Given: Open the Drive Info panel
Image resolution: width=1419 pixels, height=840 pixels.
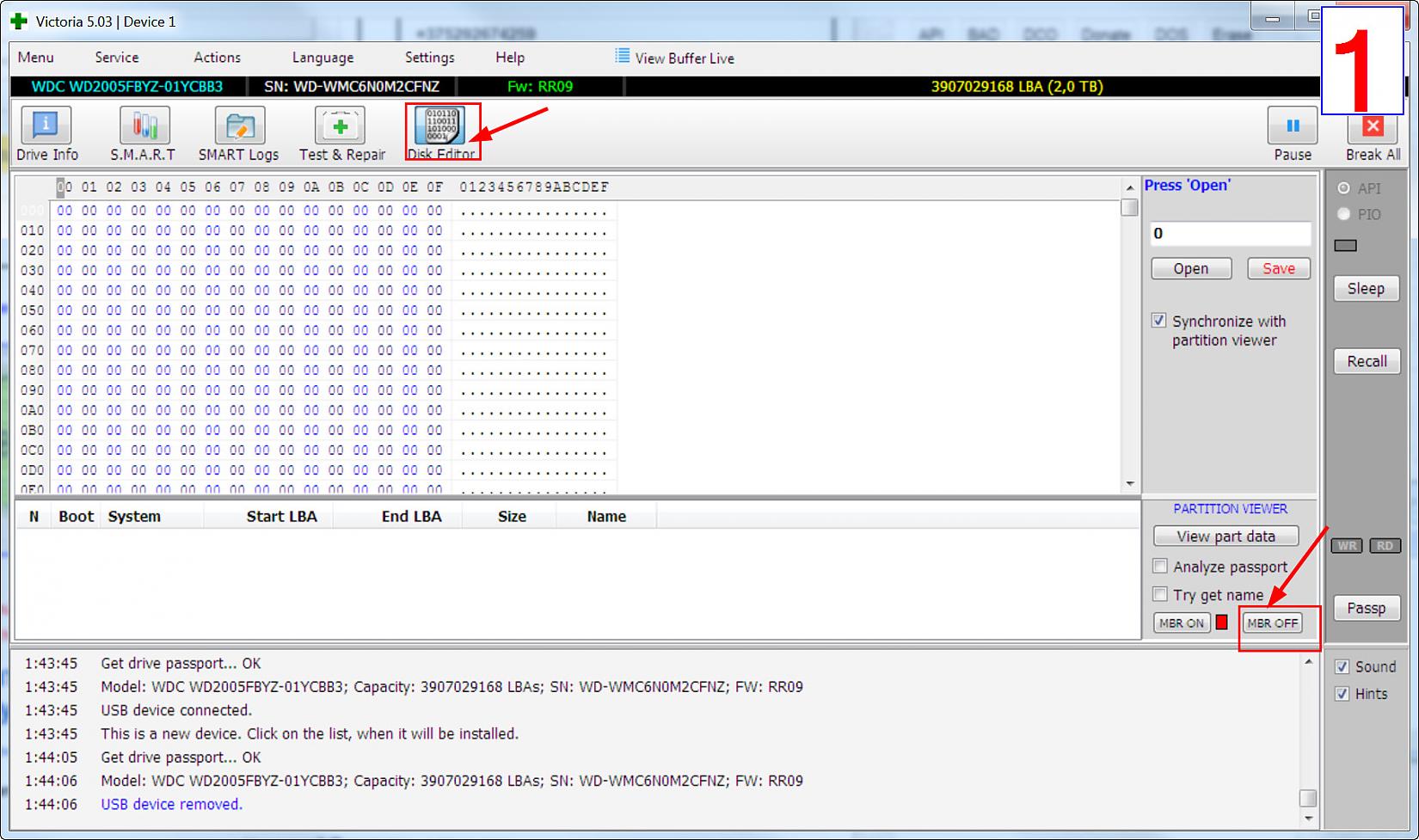Looking at the screenshot, I should (x=46, y=135).
